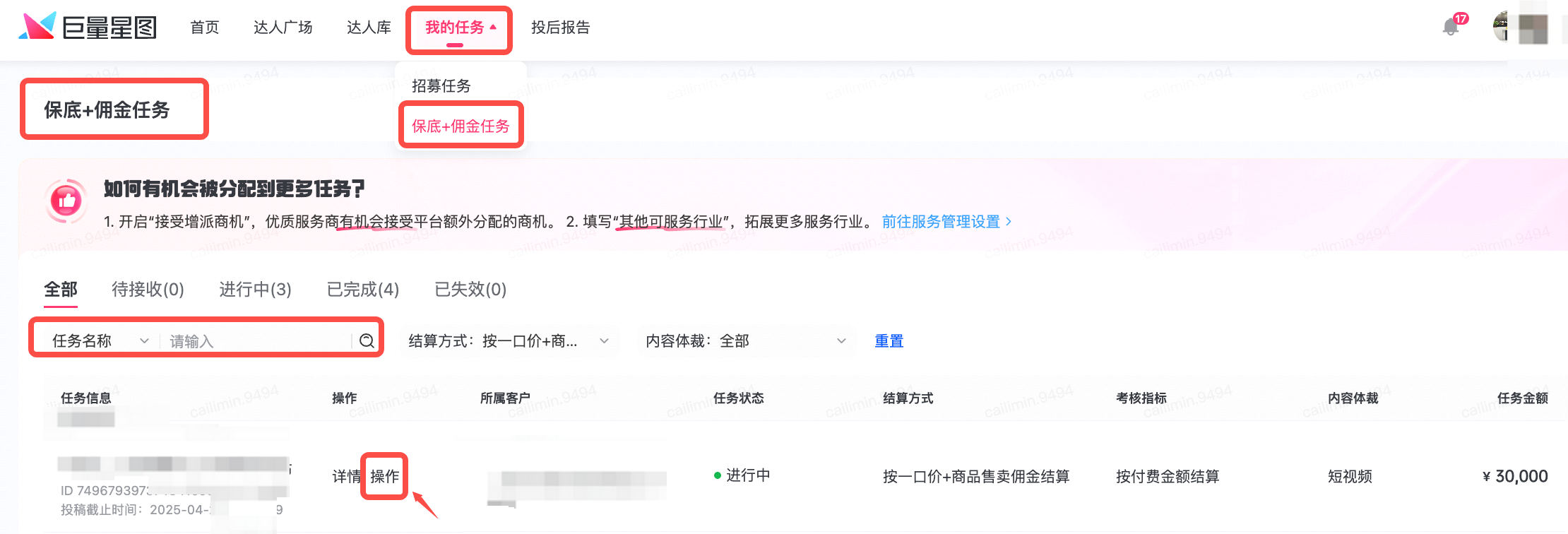Click the search magnifier icon
This screenshot has height=534, width=1568.
point(367,341)
